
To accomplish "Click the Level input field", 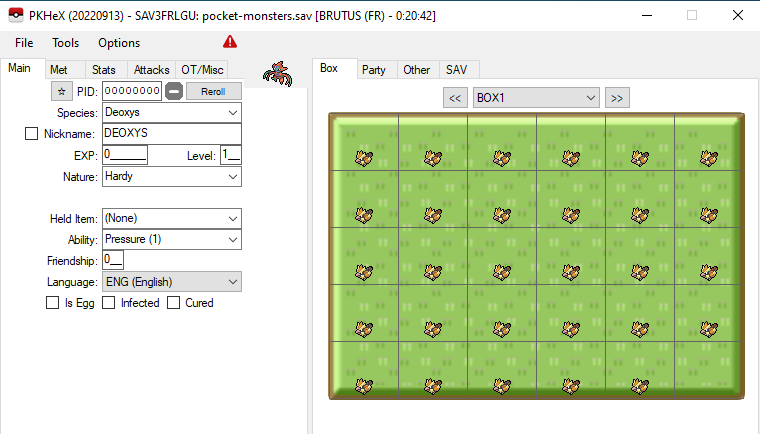I will click(231, 155).
